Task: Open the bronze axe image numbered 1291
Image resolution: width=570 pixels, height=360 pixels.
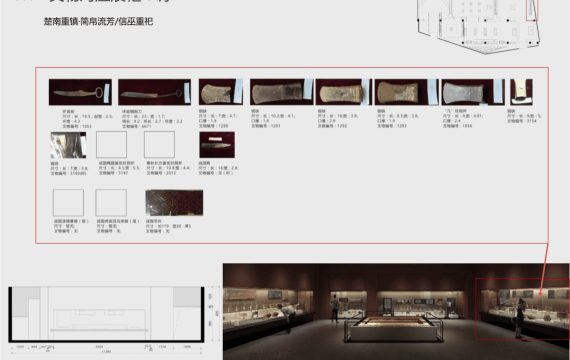Action: point(281,92)
